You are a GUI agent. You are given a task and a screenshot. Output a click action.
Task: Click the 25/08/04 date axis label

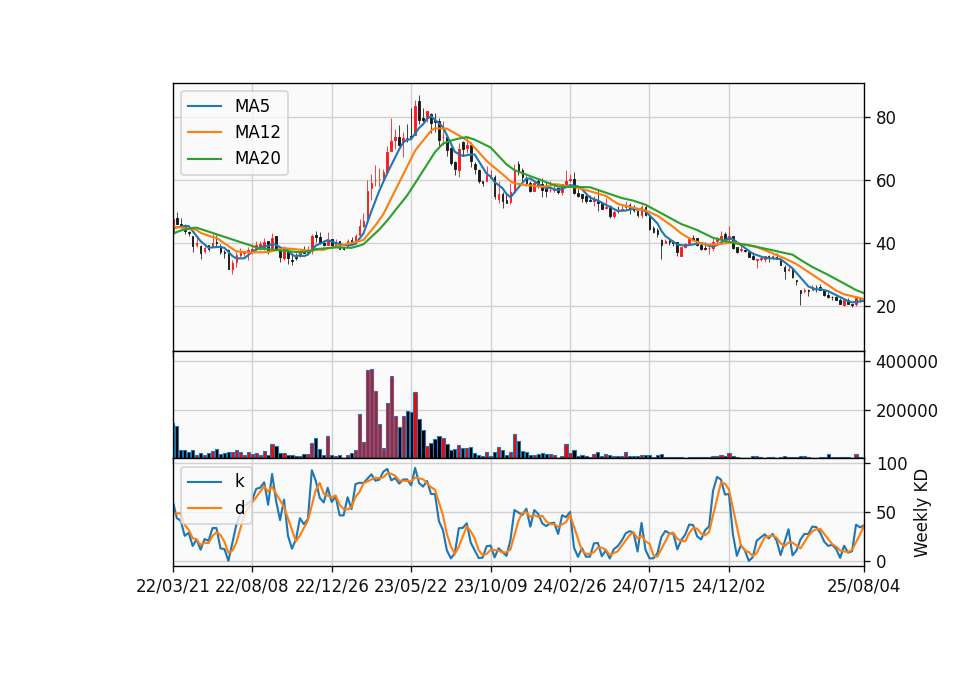pyautogui.click(x=864, y=586)
